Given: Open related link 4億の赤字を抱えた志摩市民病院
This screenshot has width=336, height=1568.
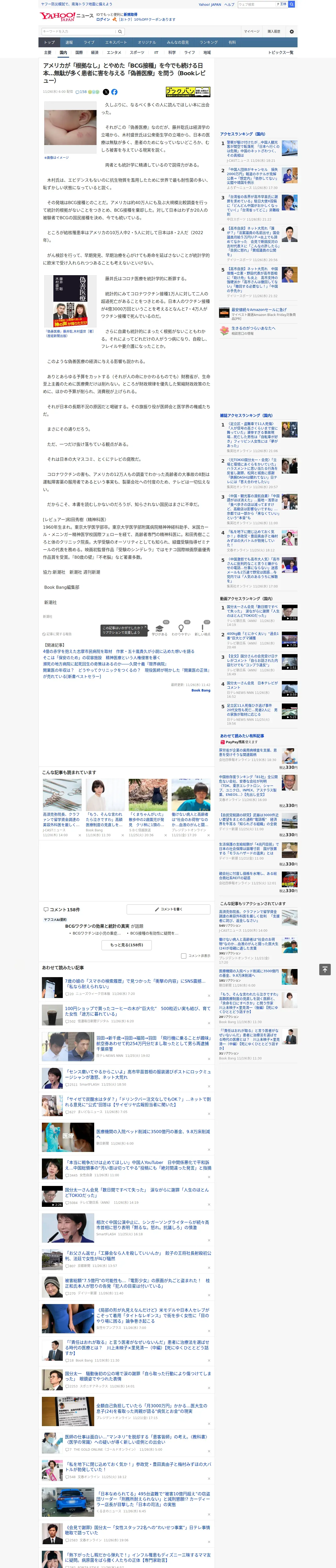Looking at the screenshot, I should (119, 651).
